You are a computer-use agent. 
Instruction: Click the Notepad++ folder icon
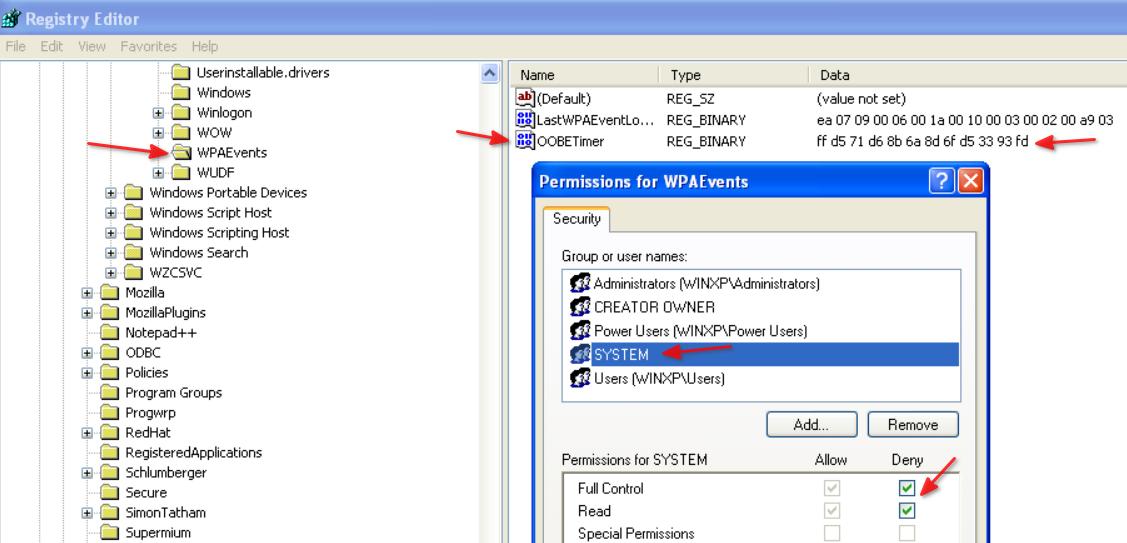109,333
